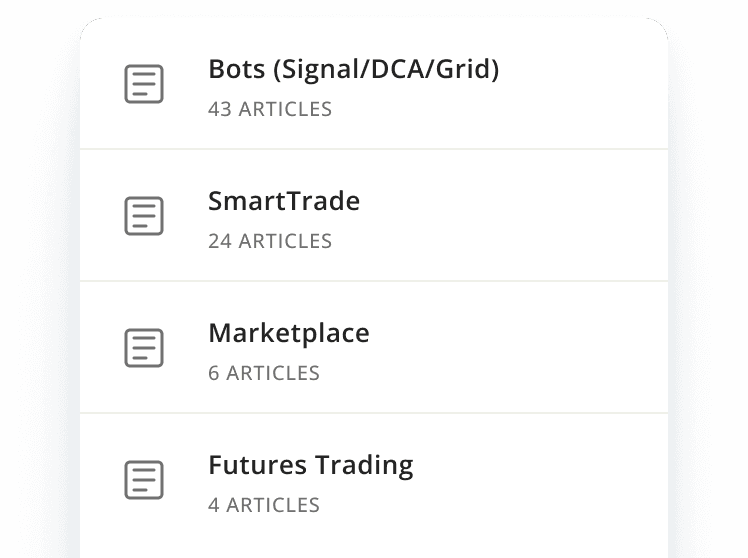Click the word Marketplace in the third row
748x558 pixels.
click(x=289, y=333)
